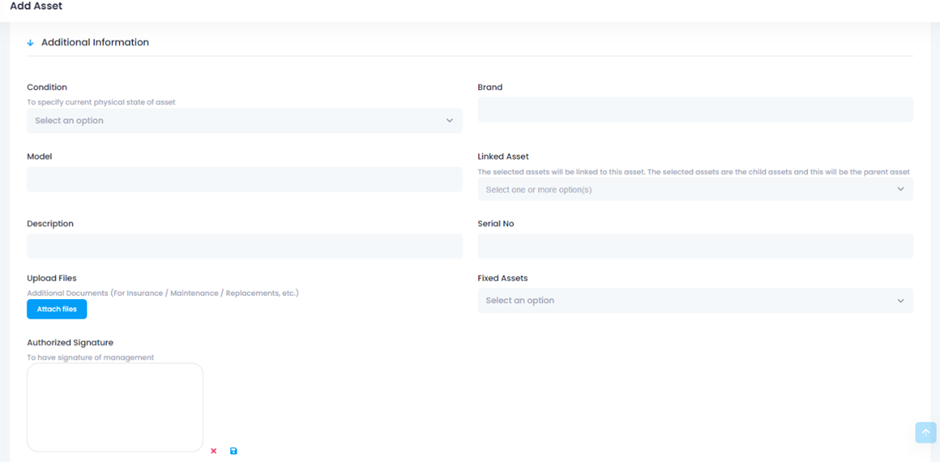The width and height of the screenshot is (940, 462).
Task: Click the Authorized Signature label
Action: click(x=70, y=343)
